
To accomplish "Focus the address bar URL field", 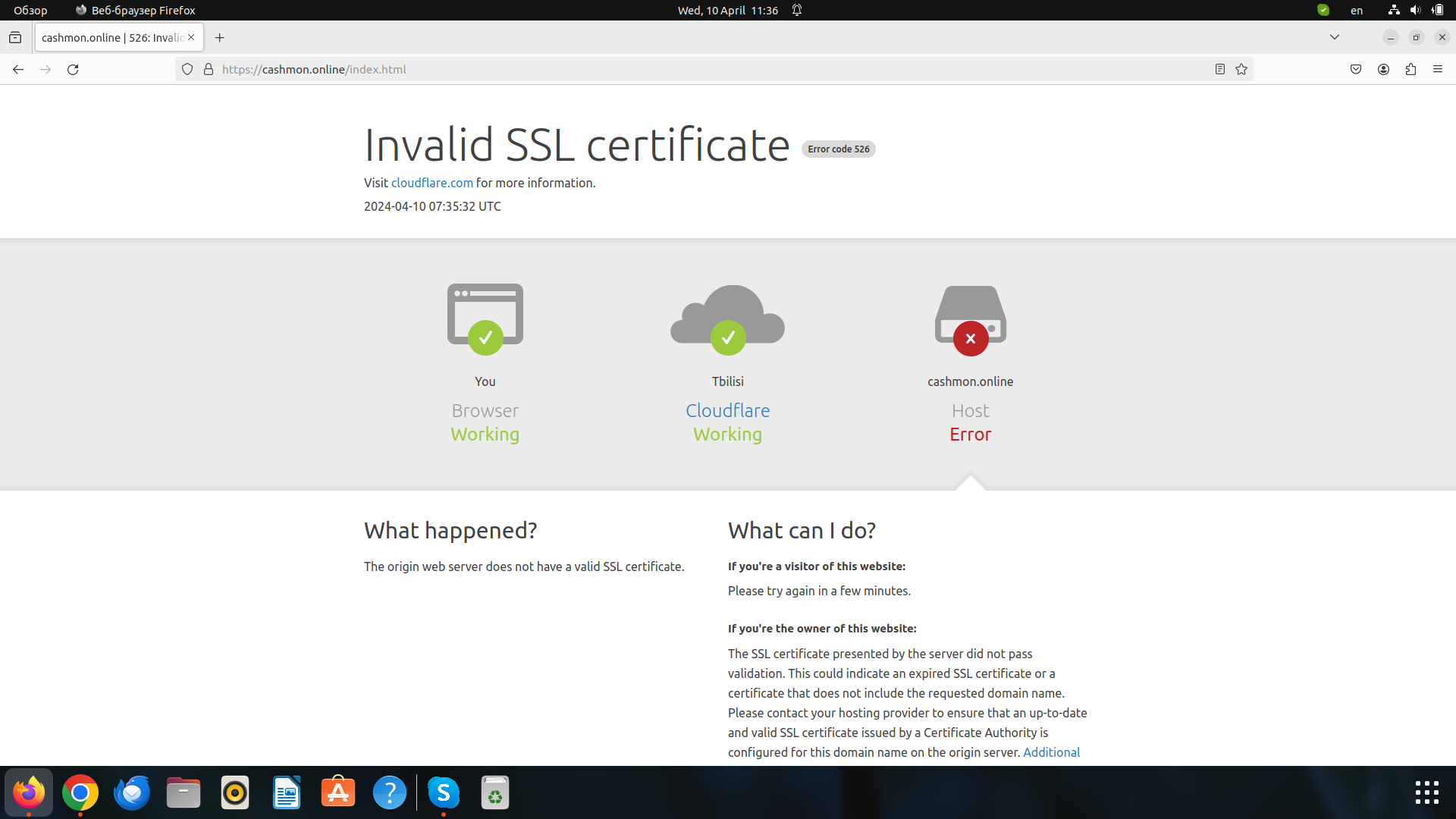I will pos(713,69).
